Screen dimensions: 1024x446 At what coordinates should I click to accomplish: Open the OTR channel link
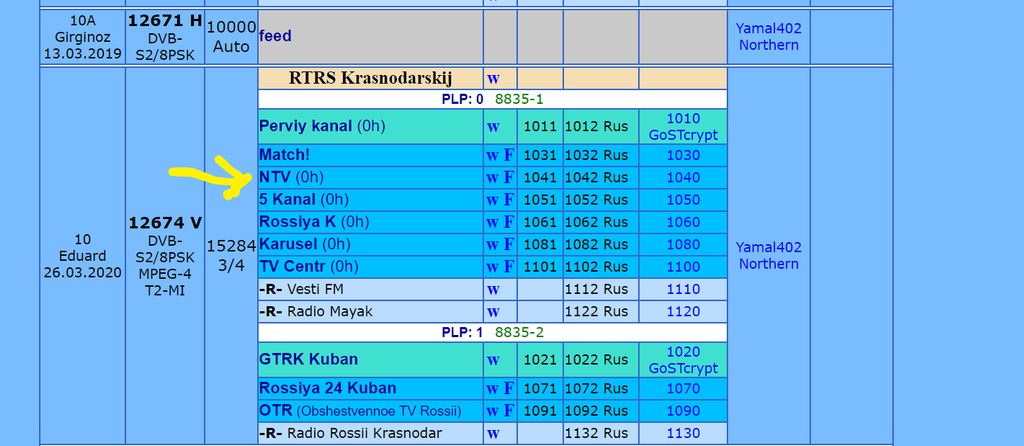275,411
